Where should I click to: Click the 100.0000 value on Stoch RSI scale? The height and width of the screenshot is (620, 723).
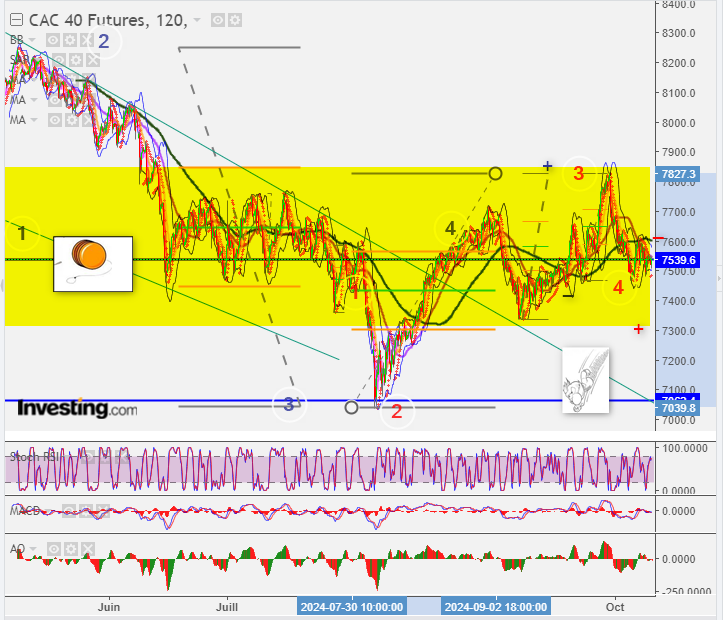(x=684, y=448)
